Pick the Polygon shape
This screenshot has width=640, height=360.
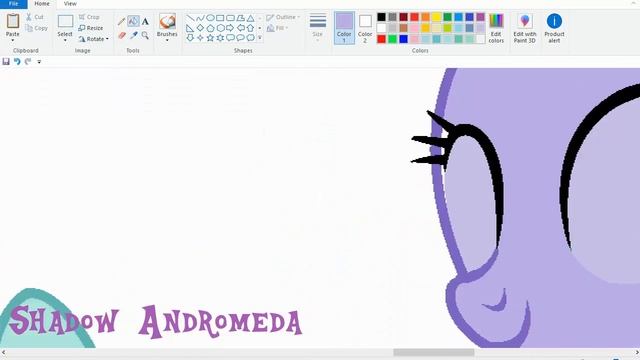coord(240,18)
